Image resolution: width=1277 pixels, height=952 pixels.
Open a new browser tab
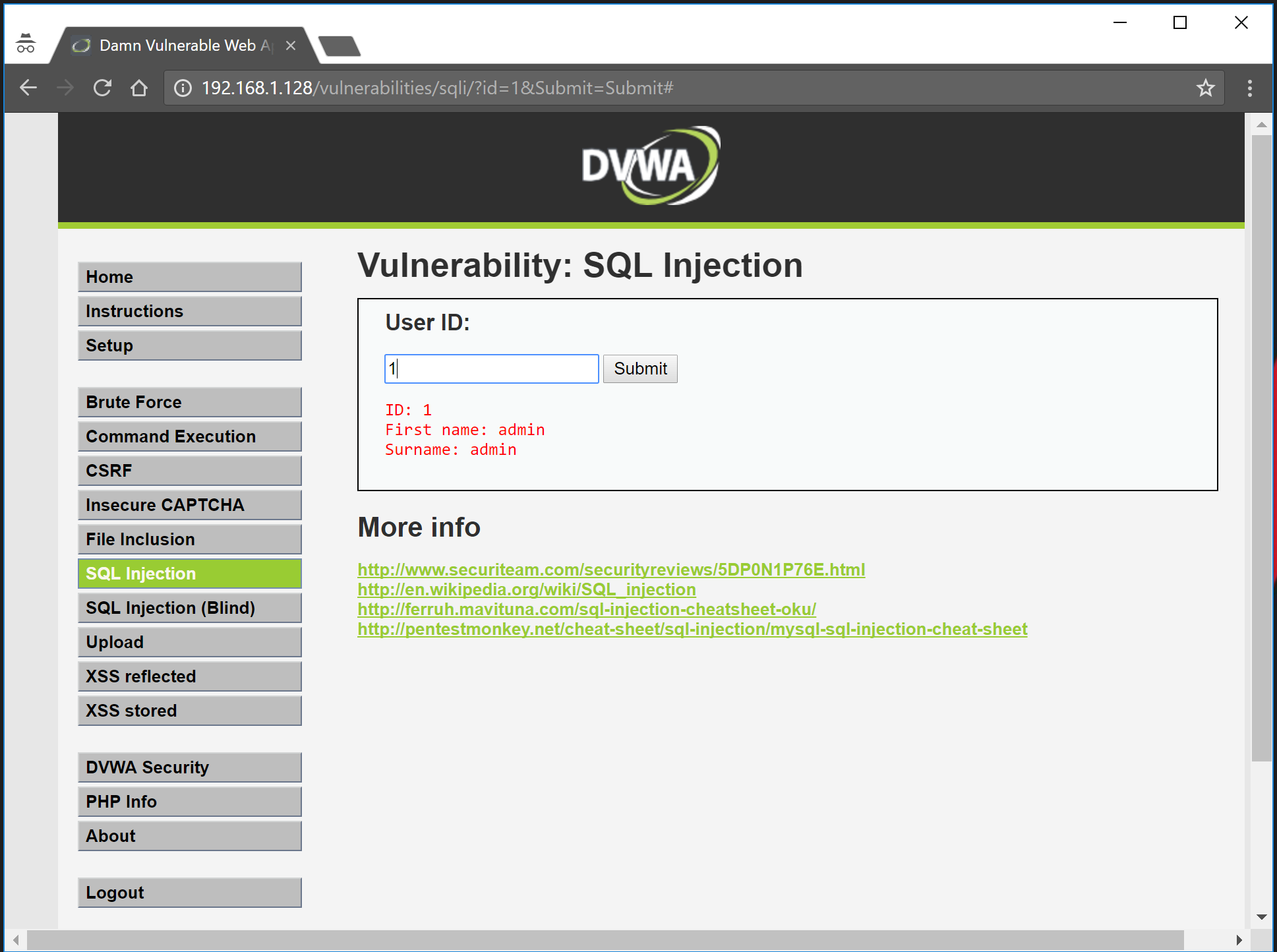click(340, 46)
